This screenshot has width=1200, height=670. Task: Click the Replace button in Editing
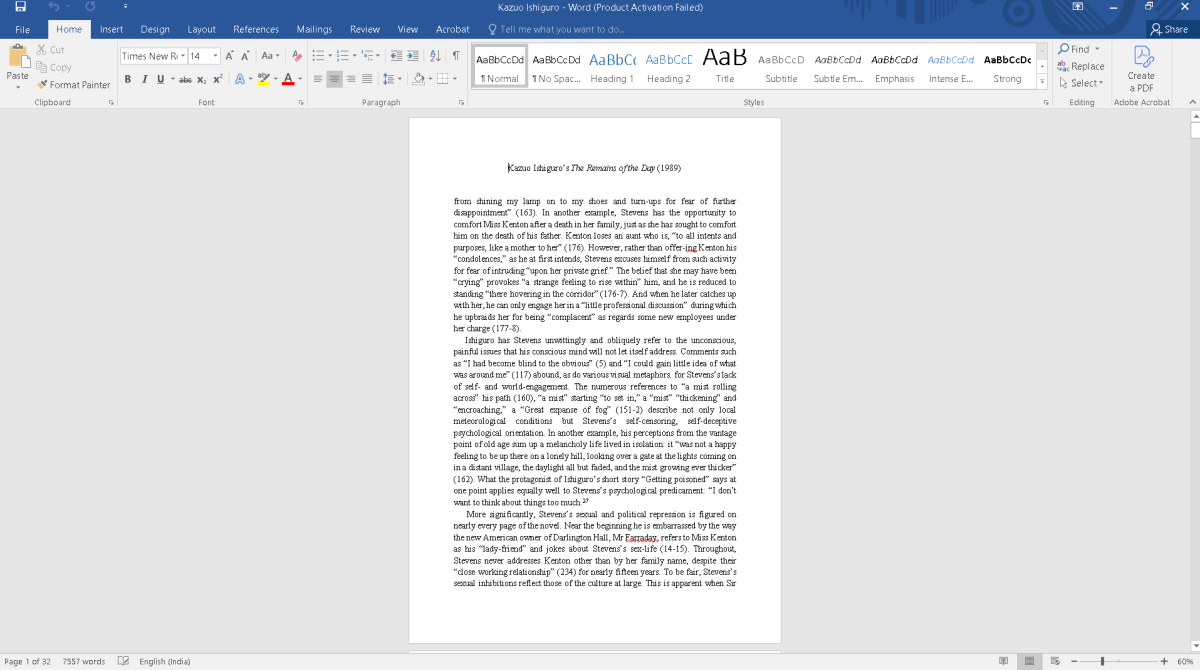click(1080, 66)
